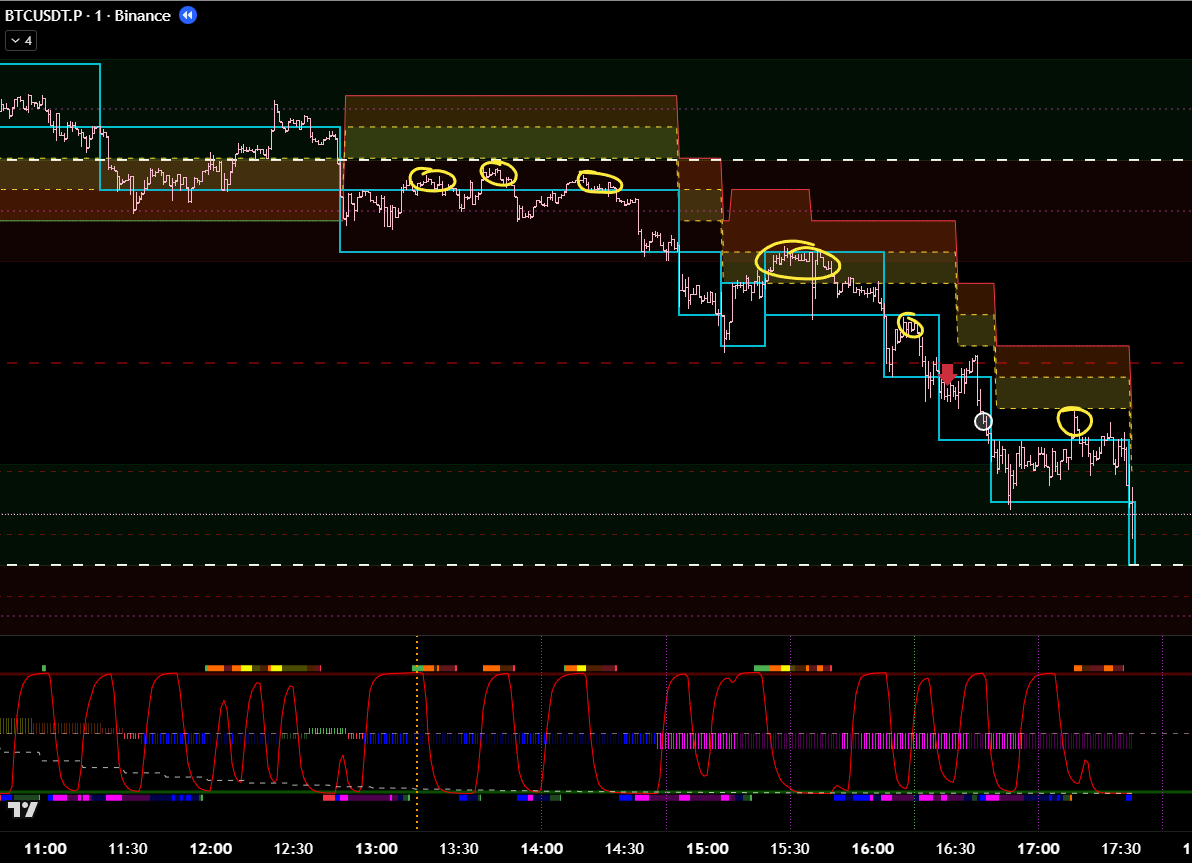Click the blue bar replay rewind icon

pos(188,15)
